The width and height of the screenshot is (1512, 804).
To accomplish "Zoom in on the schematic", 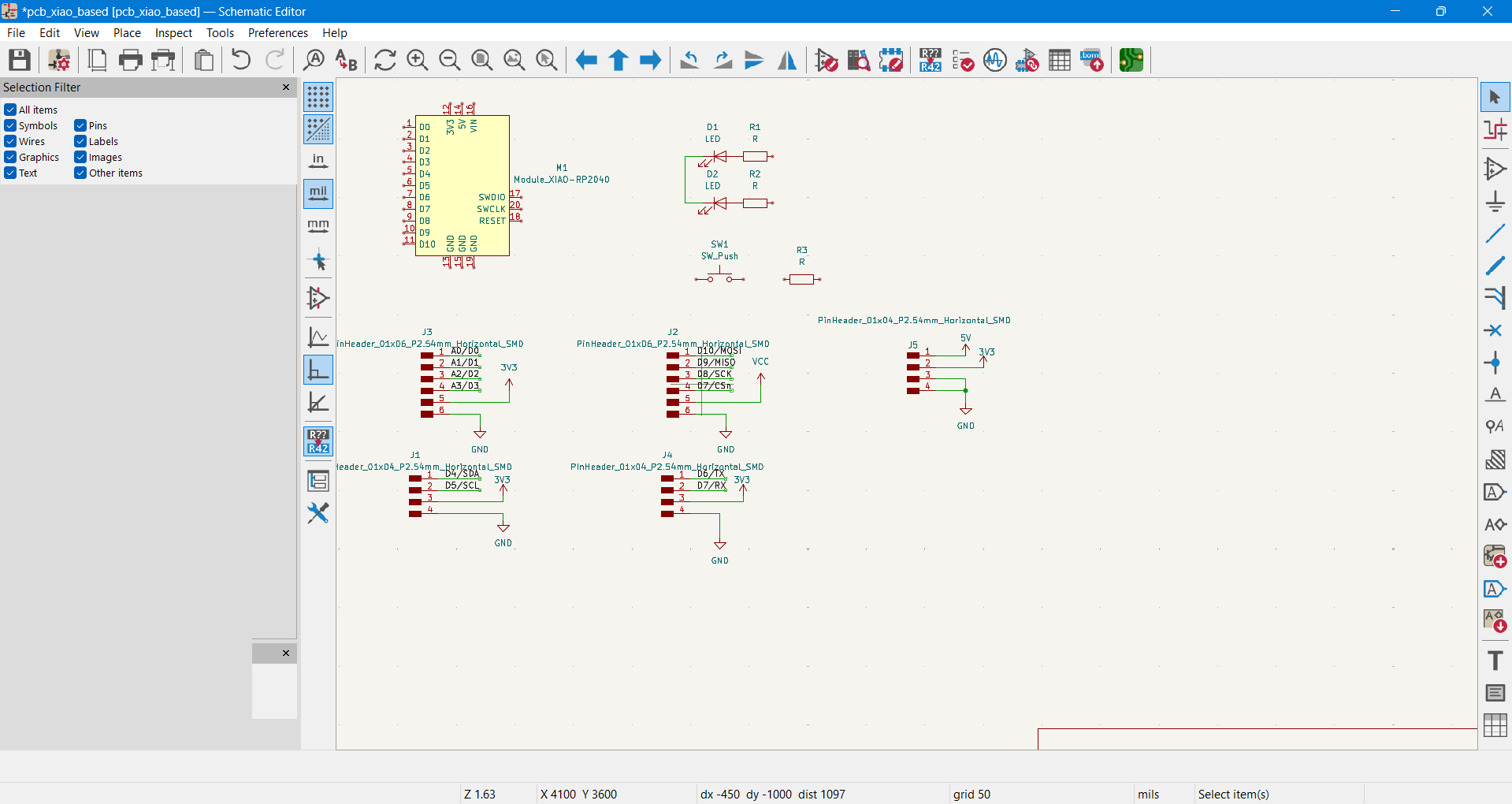I will coord(418,60).
